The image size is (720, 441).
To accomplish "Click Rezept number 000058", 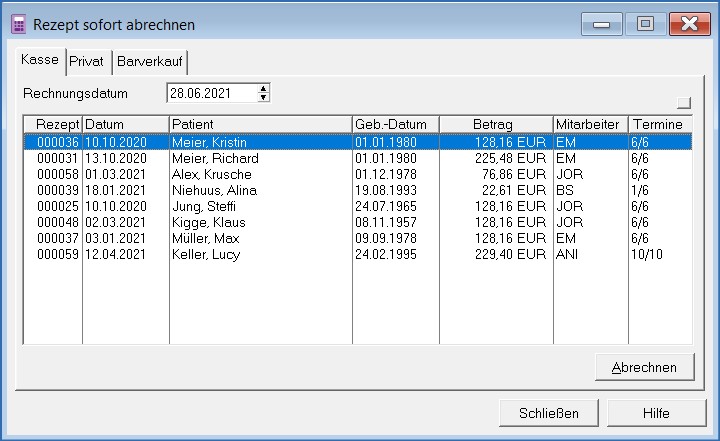I will 57,174.
